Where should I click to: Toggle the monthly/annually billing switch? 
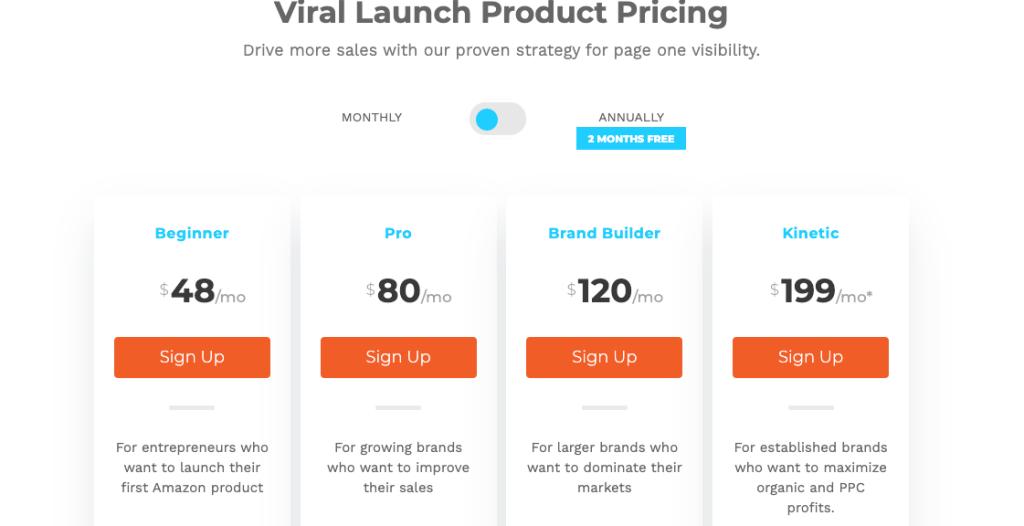pos(497,119)
